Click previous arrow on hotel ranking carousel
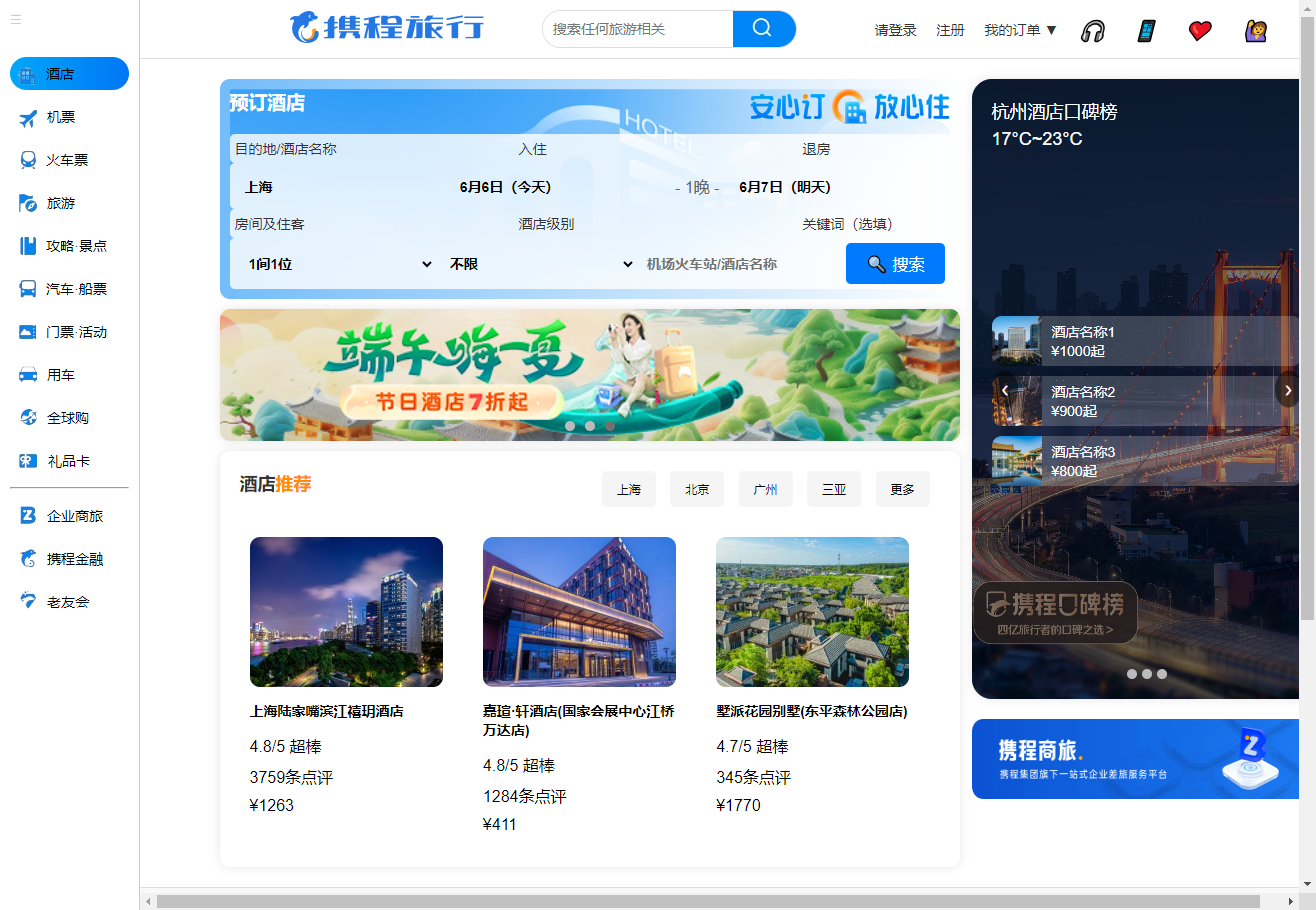This screenshot has width=1316, height=910. (1005, 390)
